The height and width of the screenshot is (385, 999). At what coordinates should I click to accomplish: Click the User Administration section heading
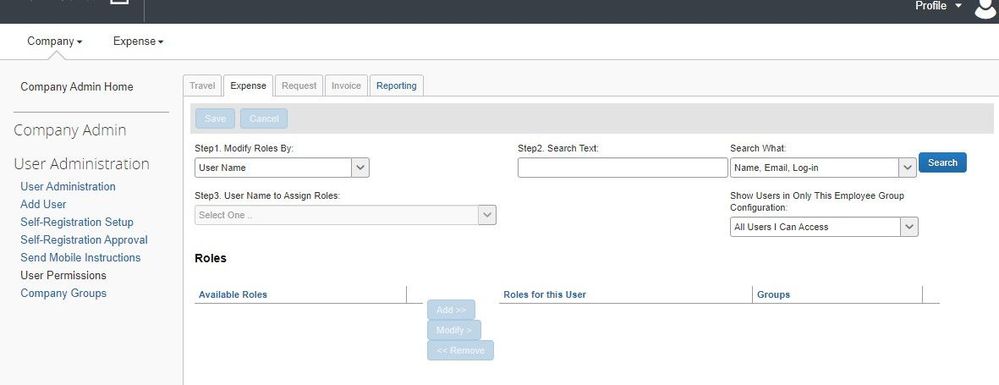[x=82, y=164]
